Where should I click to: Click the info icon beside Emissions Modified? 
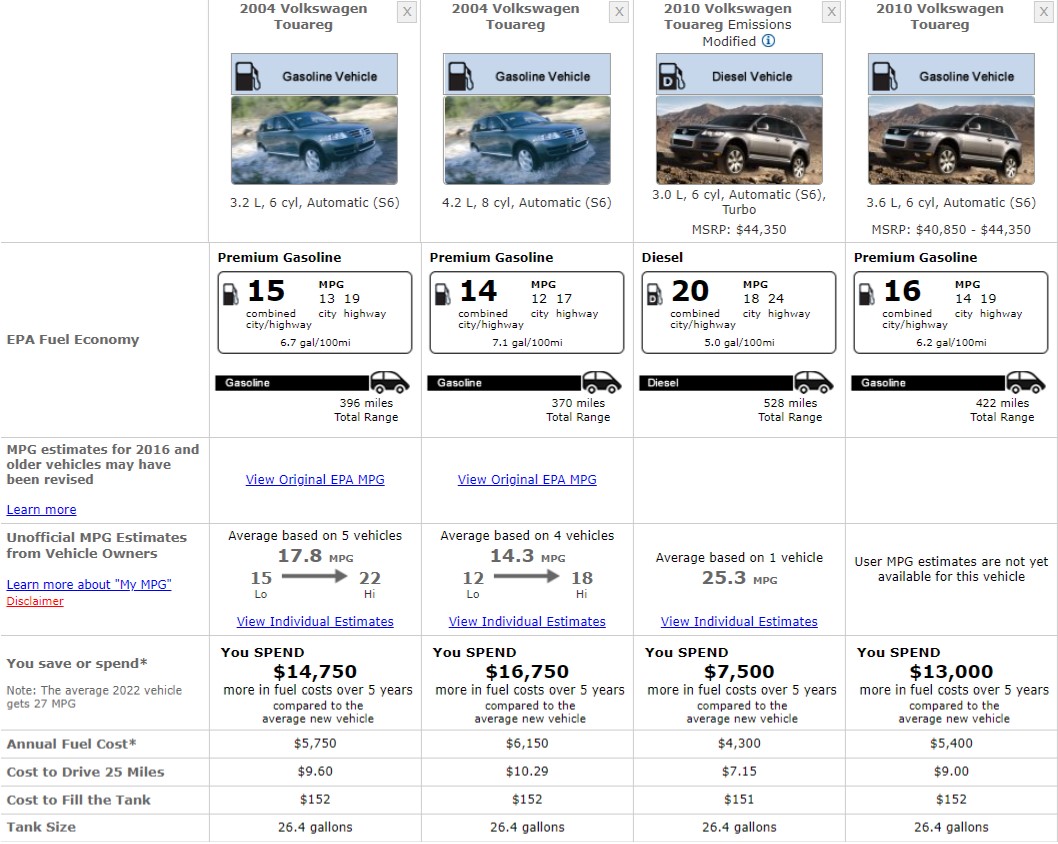[x=768, y=40]
